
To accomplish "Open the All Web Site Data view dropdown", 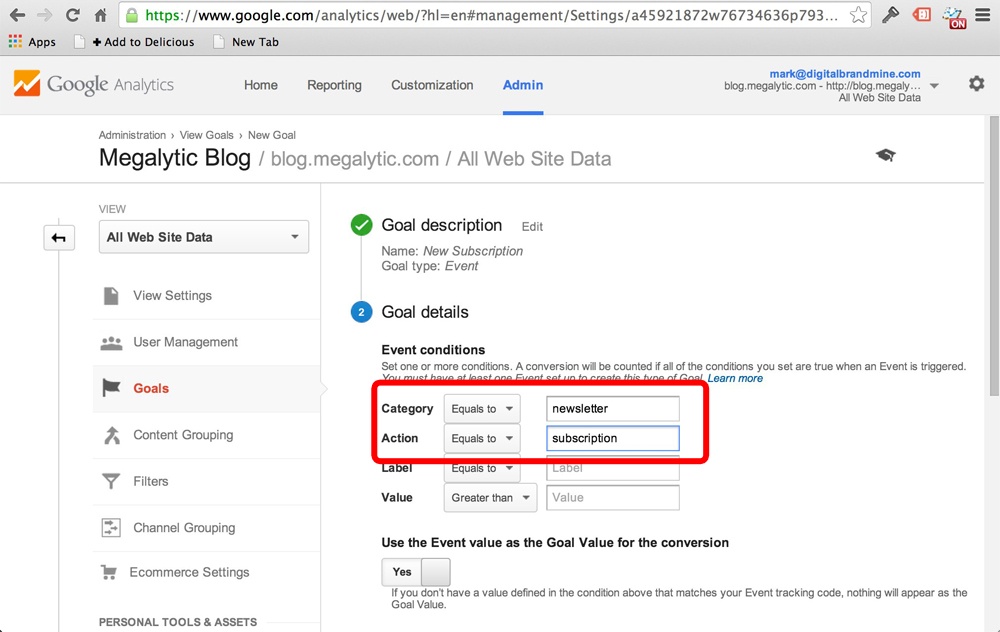I will [x=203, y=237].
